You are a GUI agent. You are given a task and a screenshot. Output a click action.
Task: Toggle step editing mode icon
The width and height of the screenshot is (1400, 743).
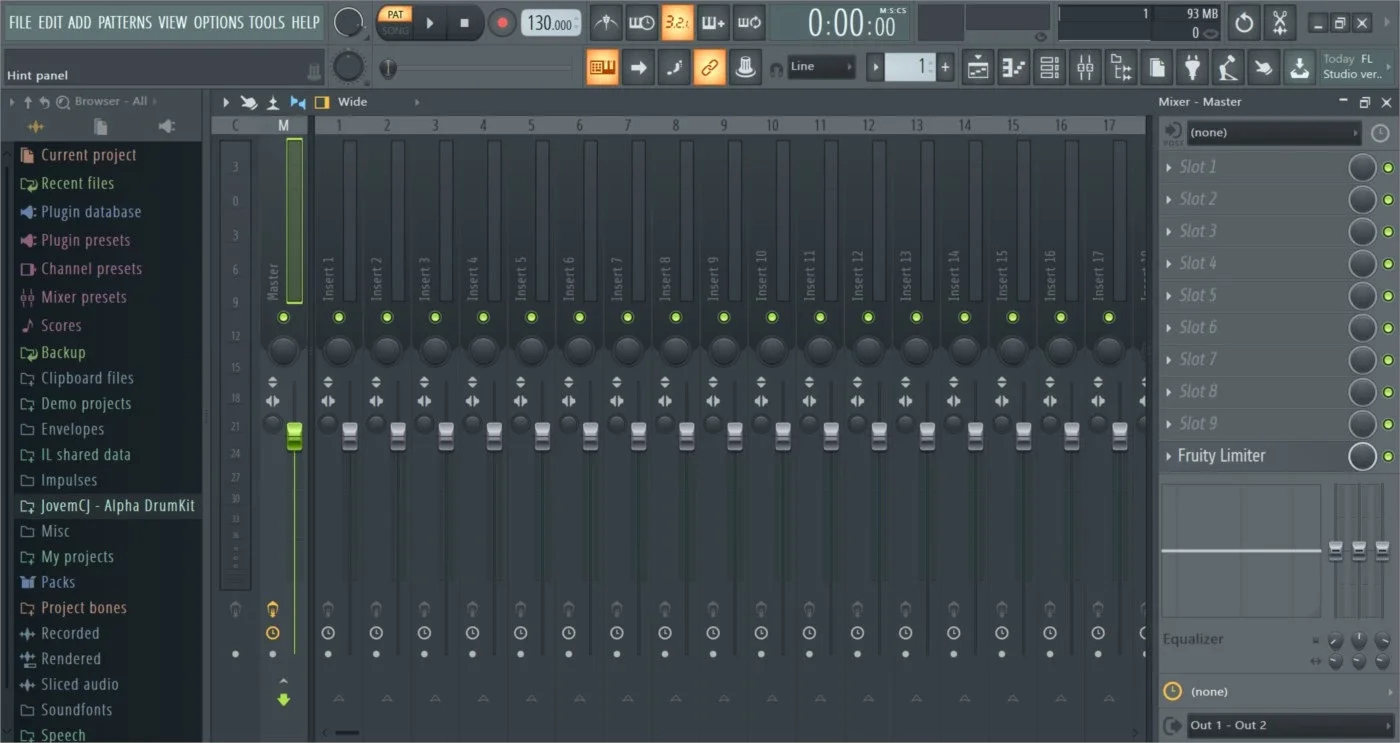[673, 67]
